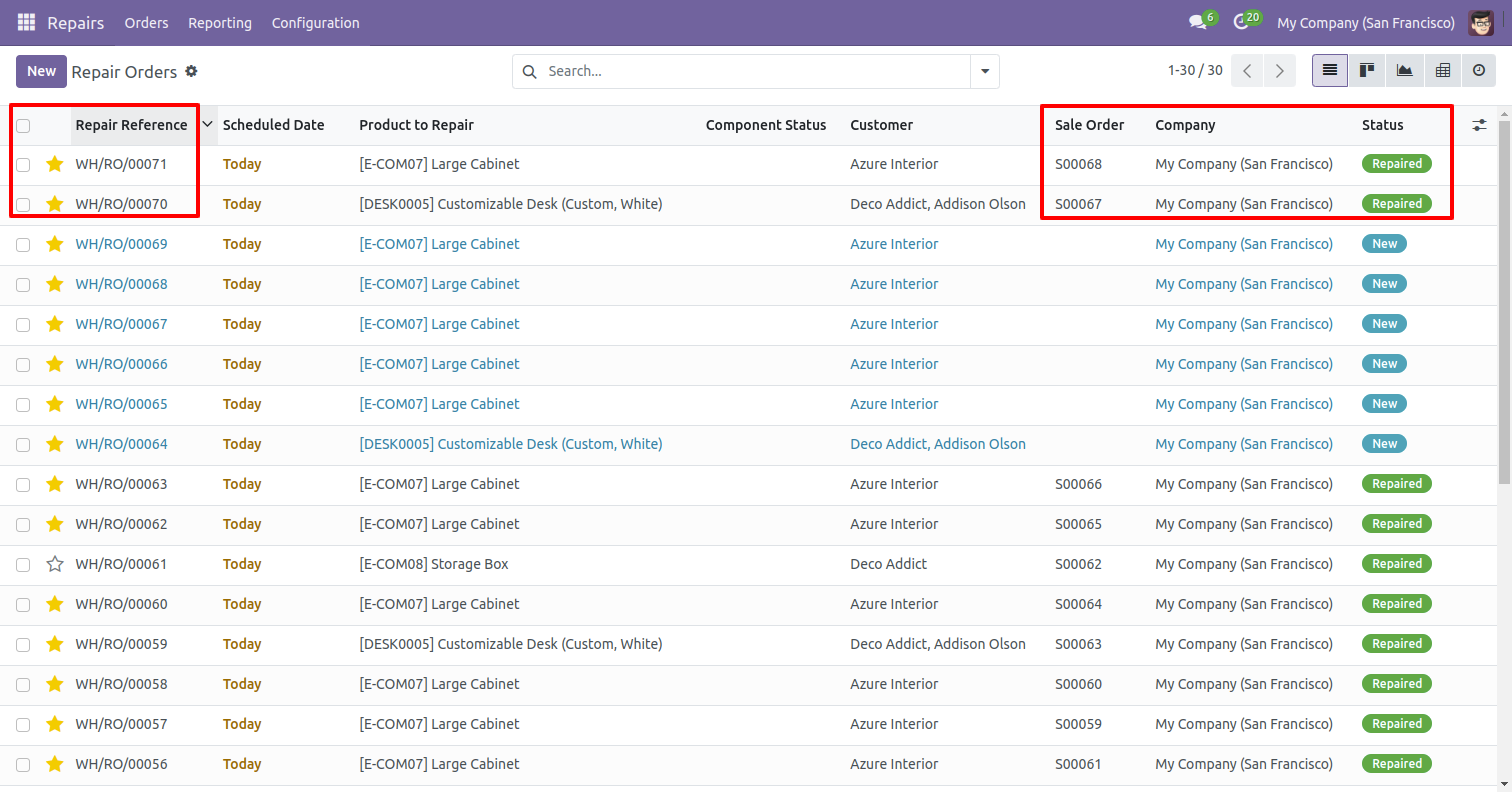Open the conversations chat icon

[x=1197, y=22]
